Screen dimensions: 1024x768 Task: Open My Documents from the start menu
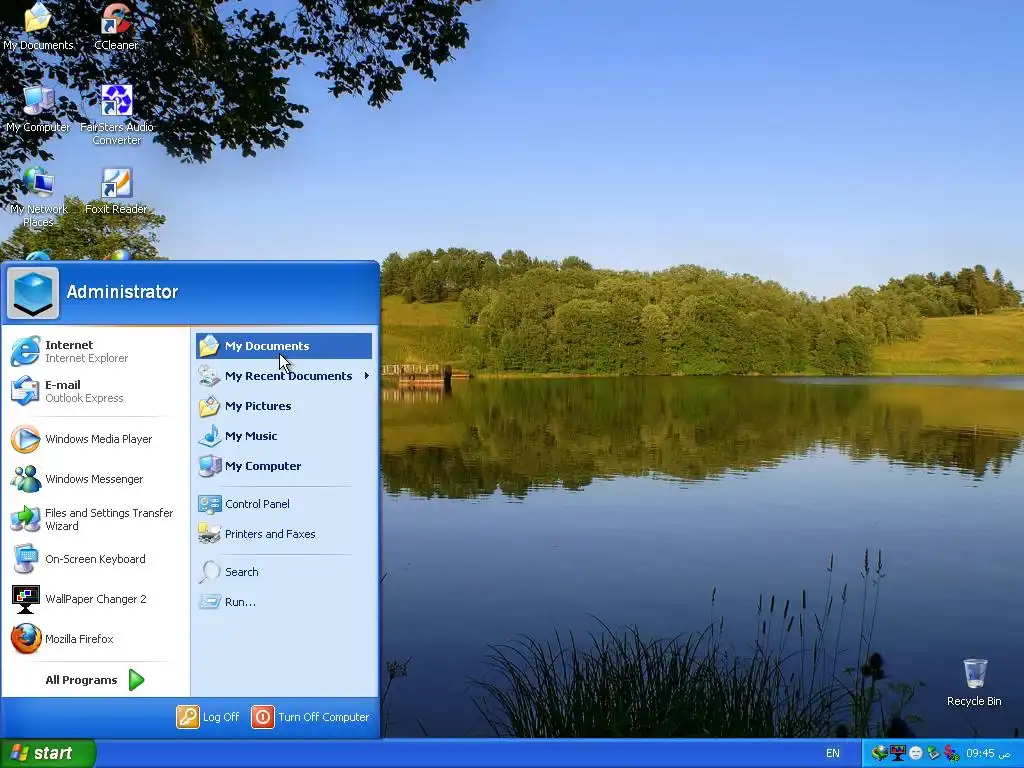click(283, 346)
